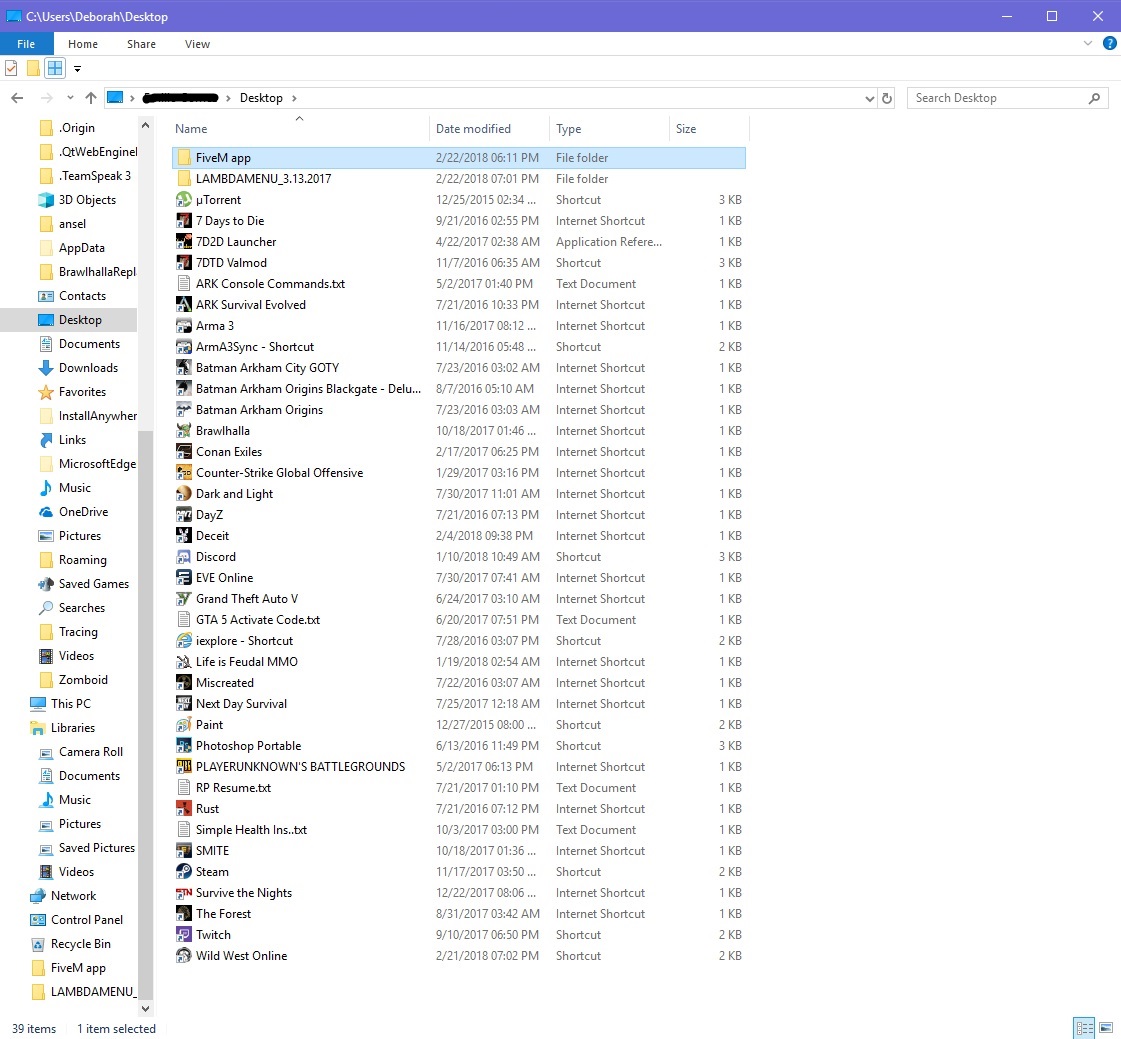This screenshot has width=1121, height=1039.
Task: Go back with the Back arrow
Action: (x=17, y=98)
